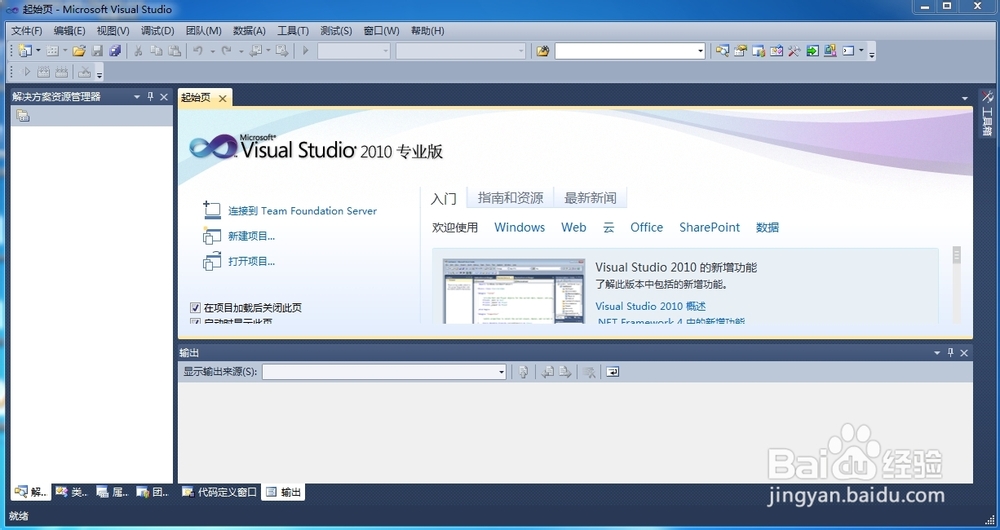Open Command Window toolbar icon
Image resolution: width=1000 pixels, height=530 pixels.
[848, 50]
